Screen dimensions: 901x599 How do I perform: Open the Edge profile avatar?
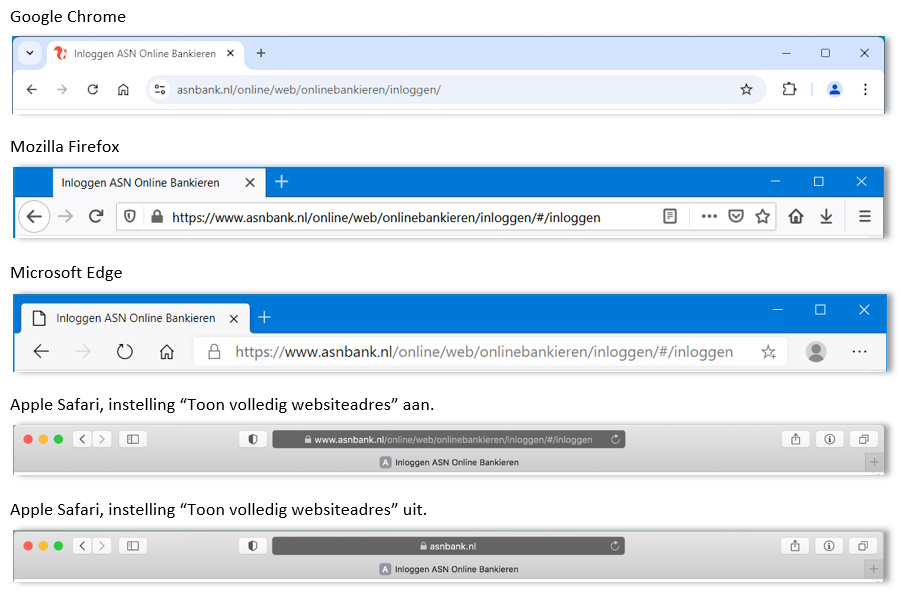pyautogui.click(x=816, y=351)
